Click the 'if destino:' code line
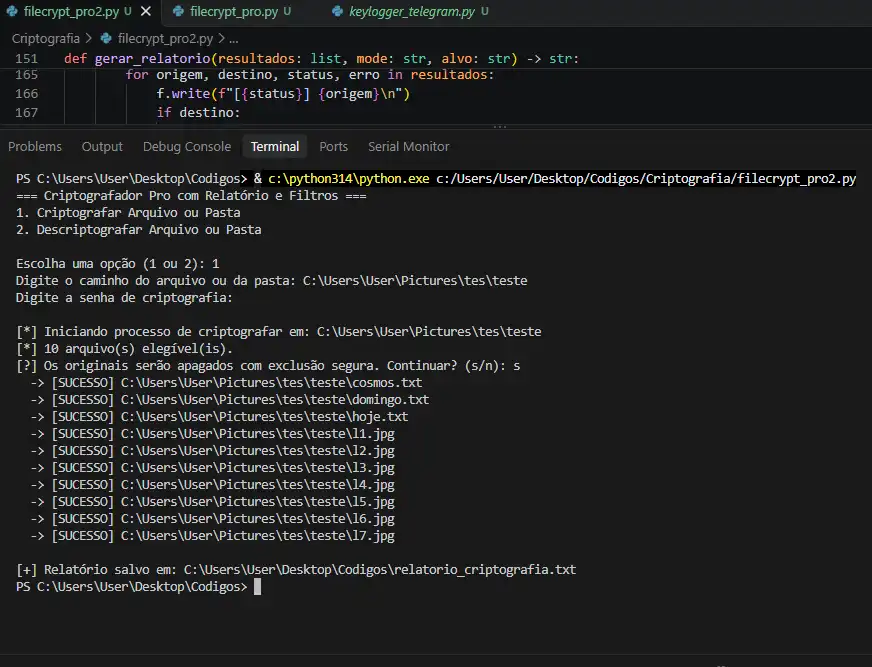The image size is (872, 667). [198, 112]
